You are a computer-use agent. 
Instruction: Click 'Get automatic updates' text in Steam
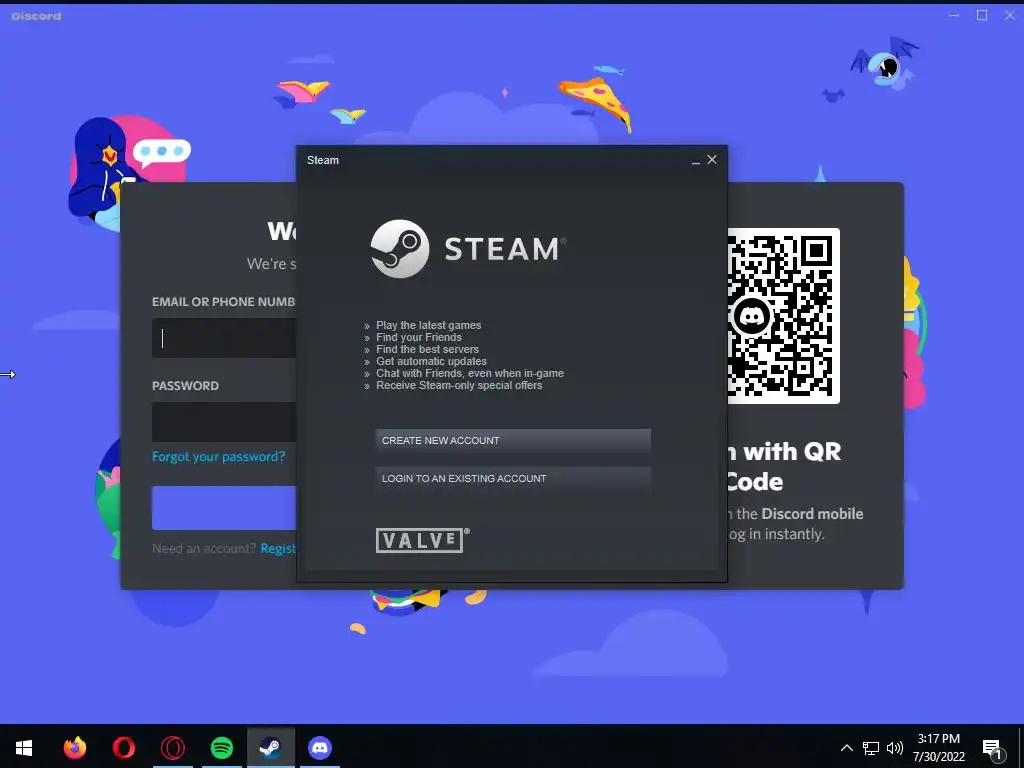point(431,361)
